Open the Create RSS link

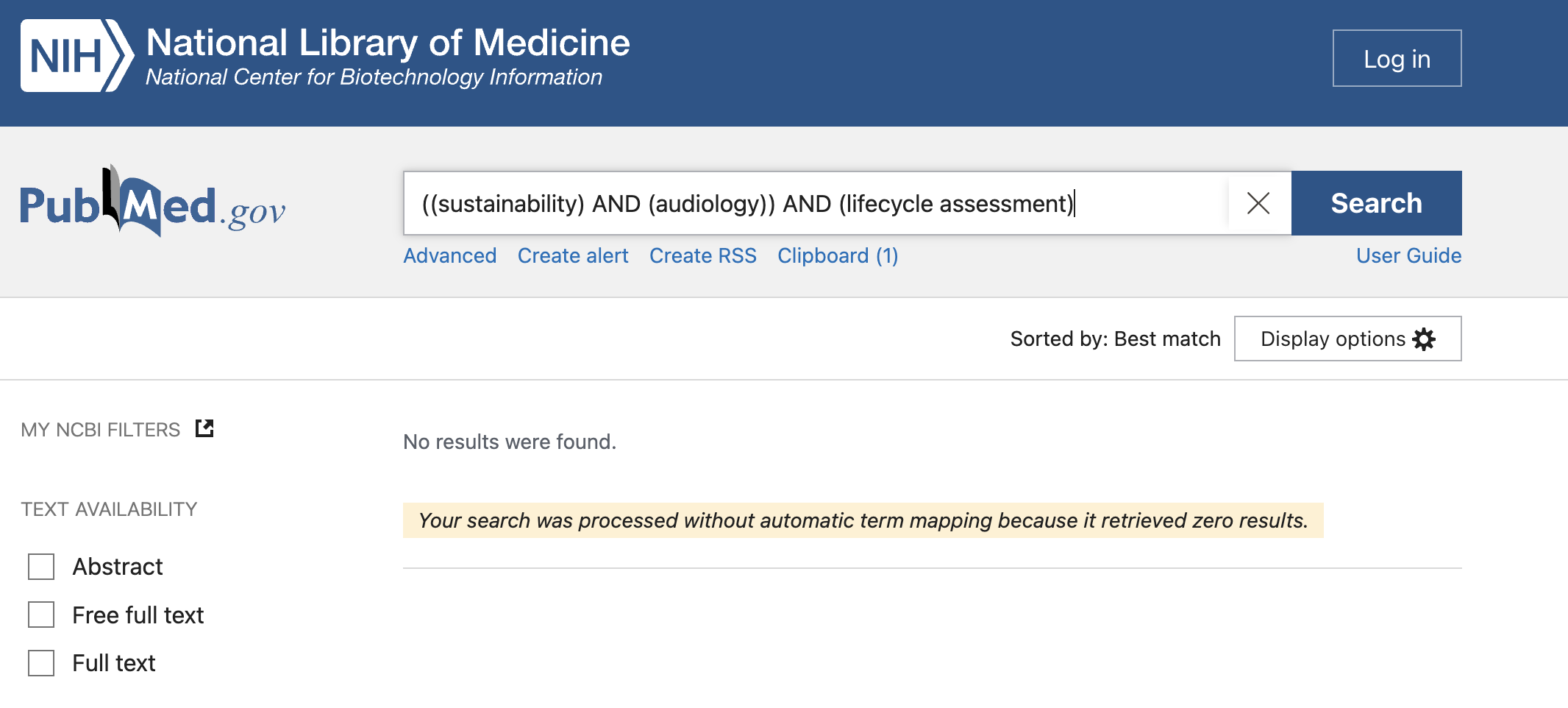703,255
